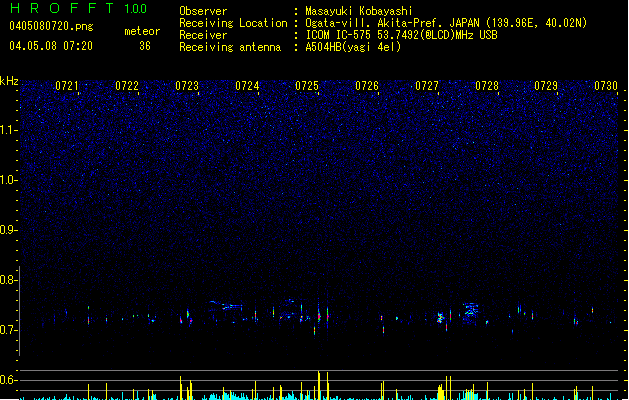Viewport: 629px width, 400px height.
Task: Click the 0730 time marker
Action: point(606,86)
